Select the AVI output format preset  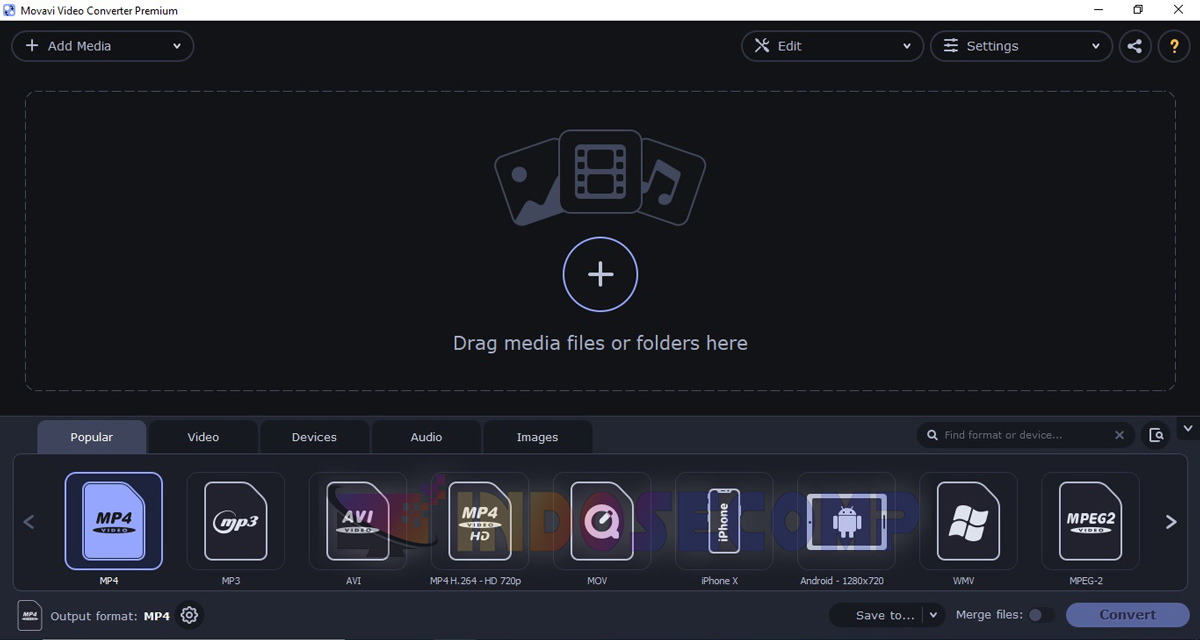357,521
